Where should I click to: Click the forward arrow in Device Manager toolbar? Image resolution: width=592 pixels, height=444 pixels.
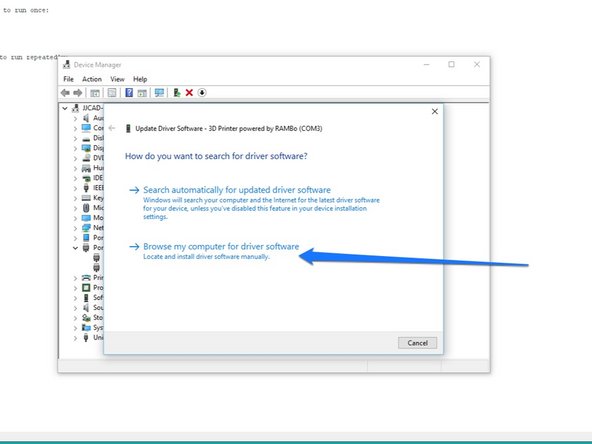pos(78,92)
